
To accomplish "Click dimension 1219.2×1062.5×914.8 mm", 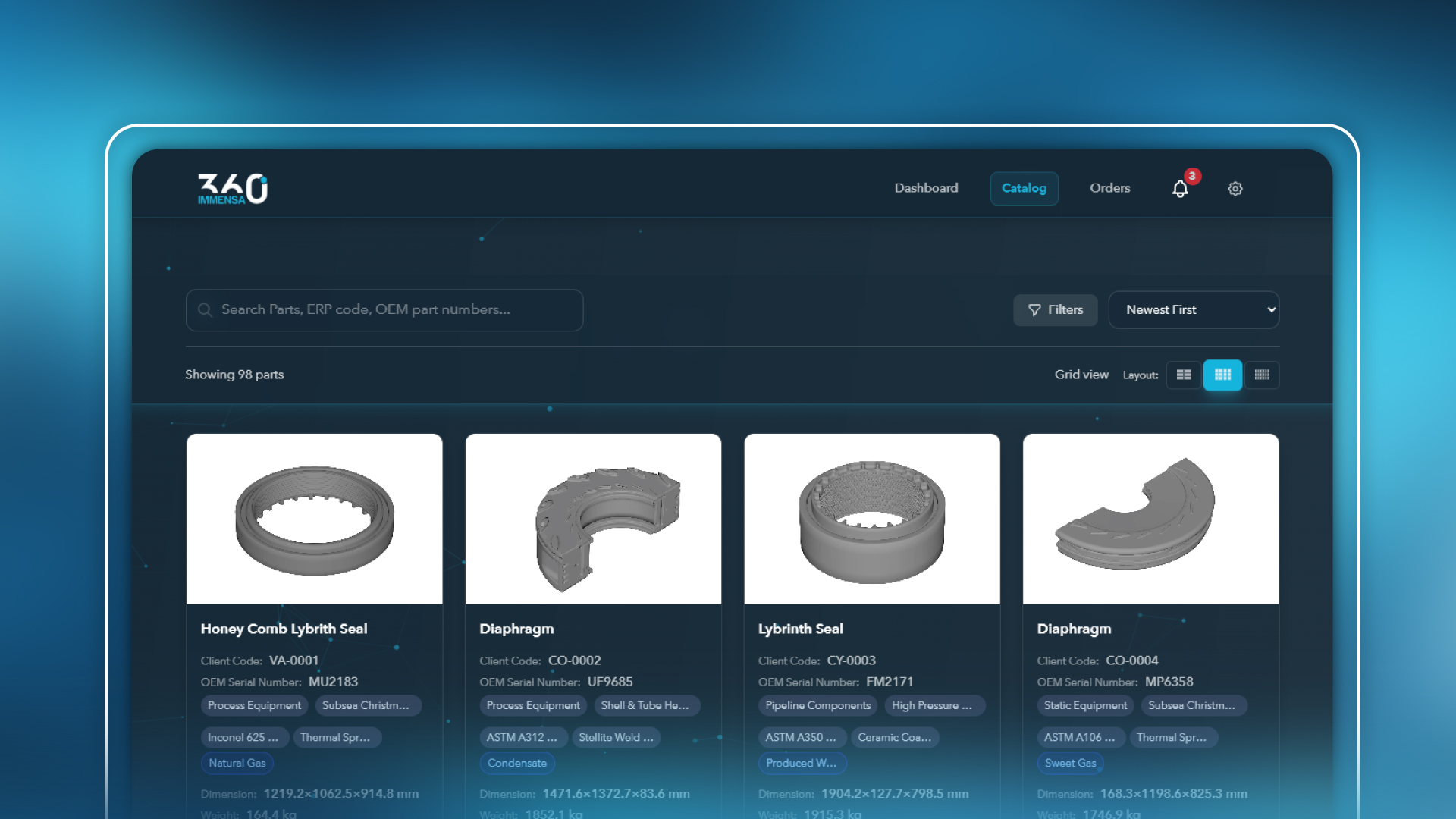I will [x=341, y=793].
